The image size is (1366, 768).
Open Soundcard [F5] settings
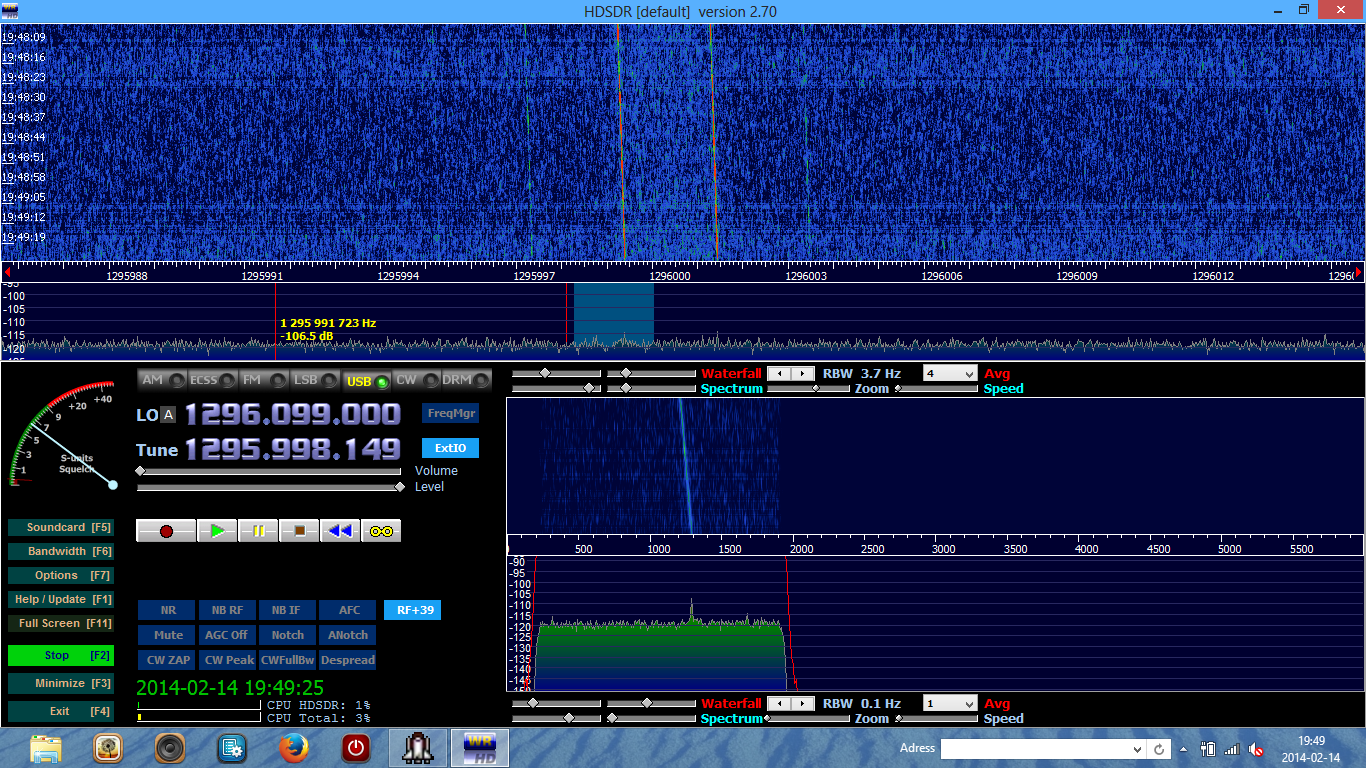[60, 527]
